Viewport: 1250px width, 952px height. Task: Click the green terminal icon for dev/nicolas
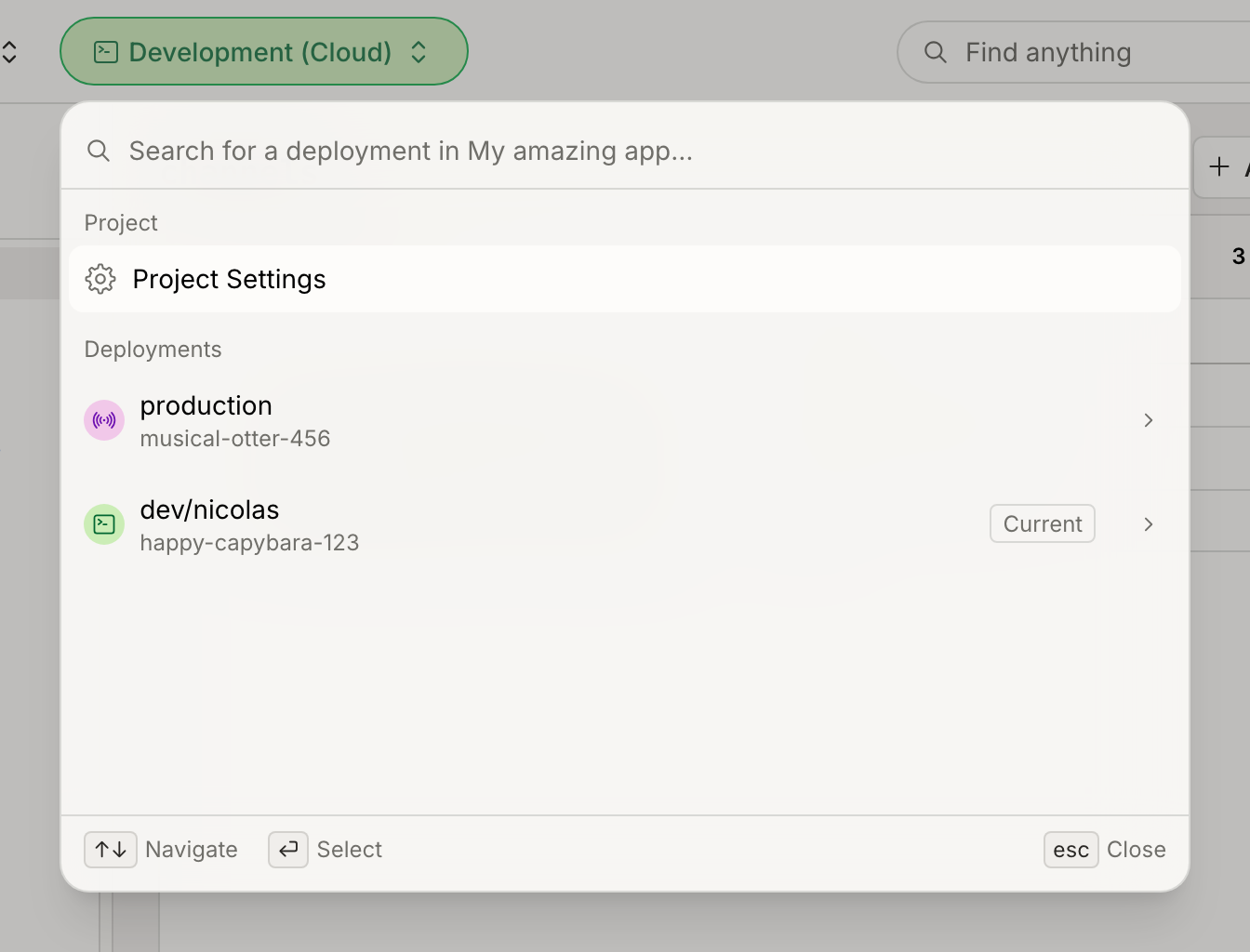click(x=104, y=524)
